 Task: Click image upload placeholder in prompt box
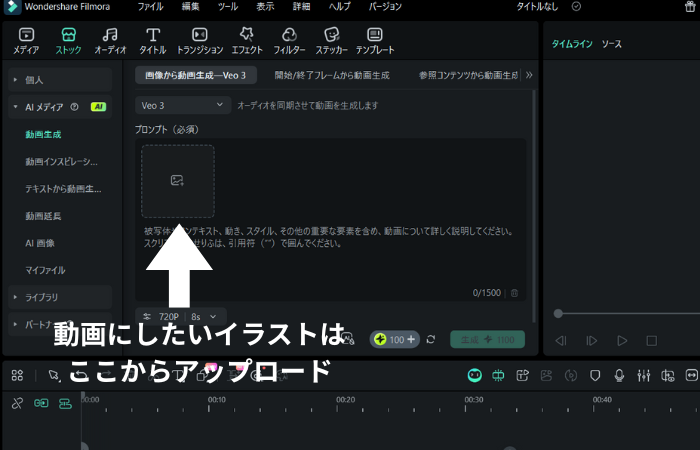click(178, 181)
